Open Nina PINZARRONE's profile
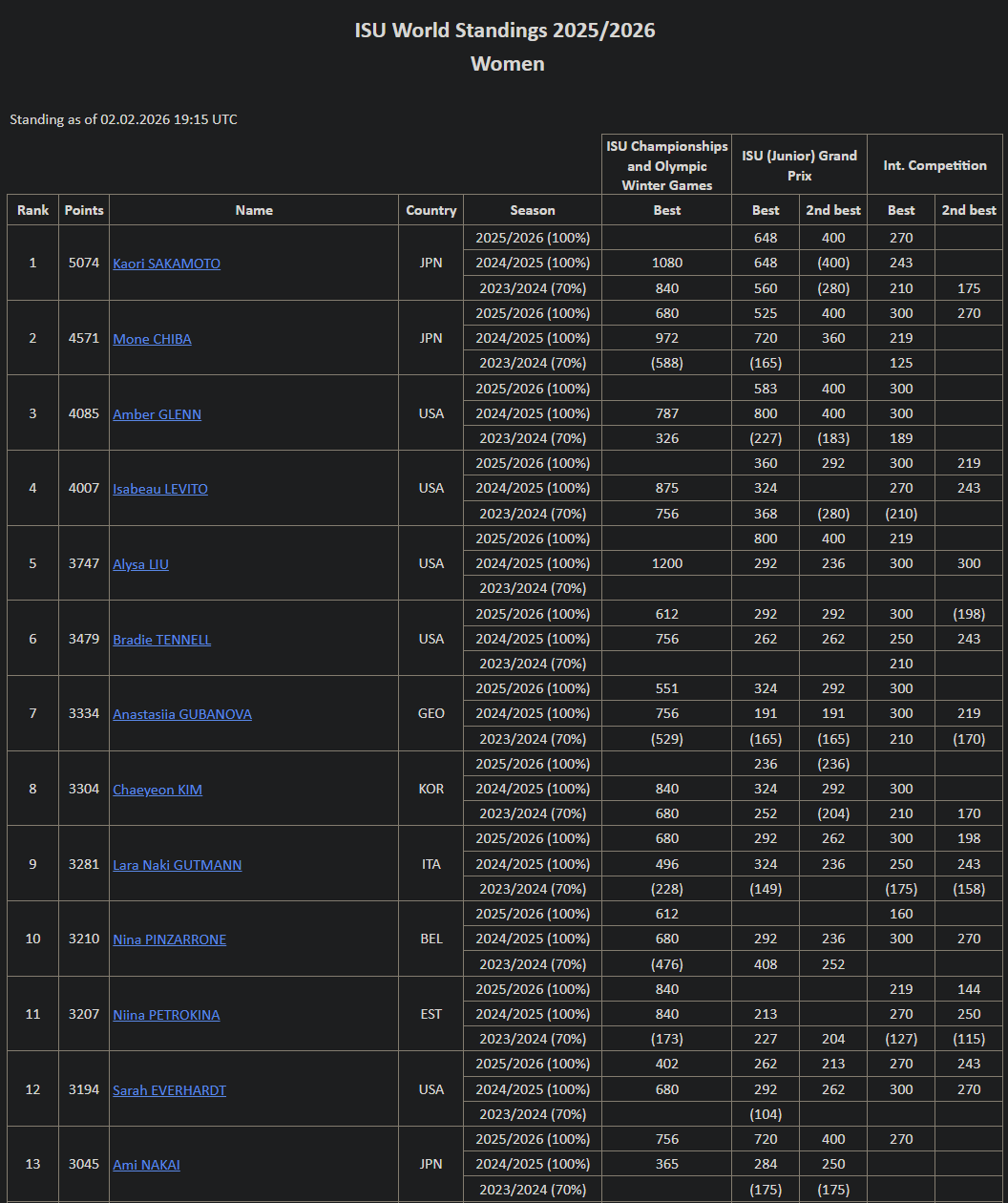Screen dimensions: 1008x1203 (170, 939)
